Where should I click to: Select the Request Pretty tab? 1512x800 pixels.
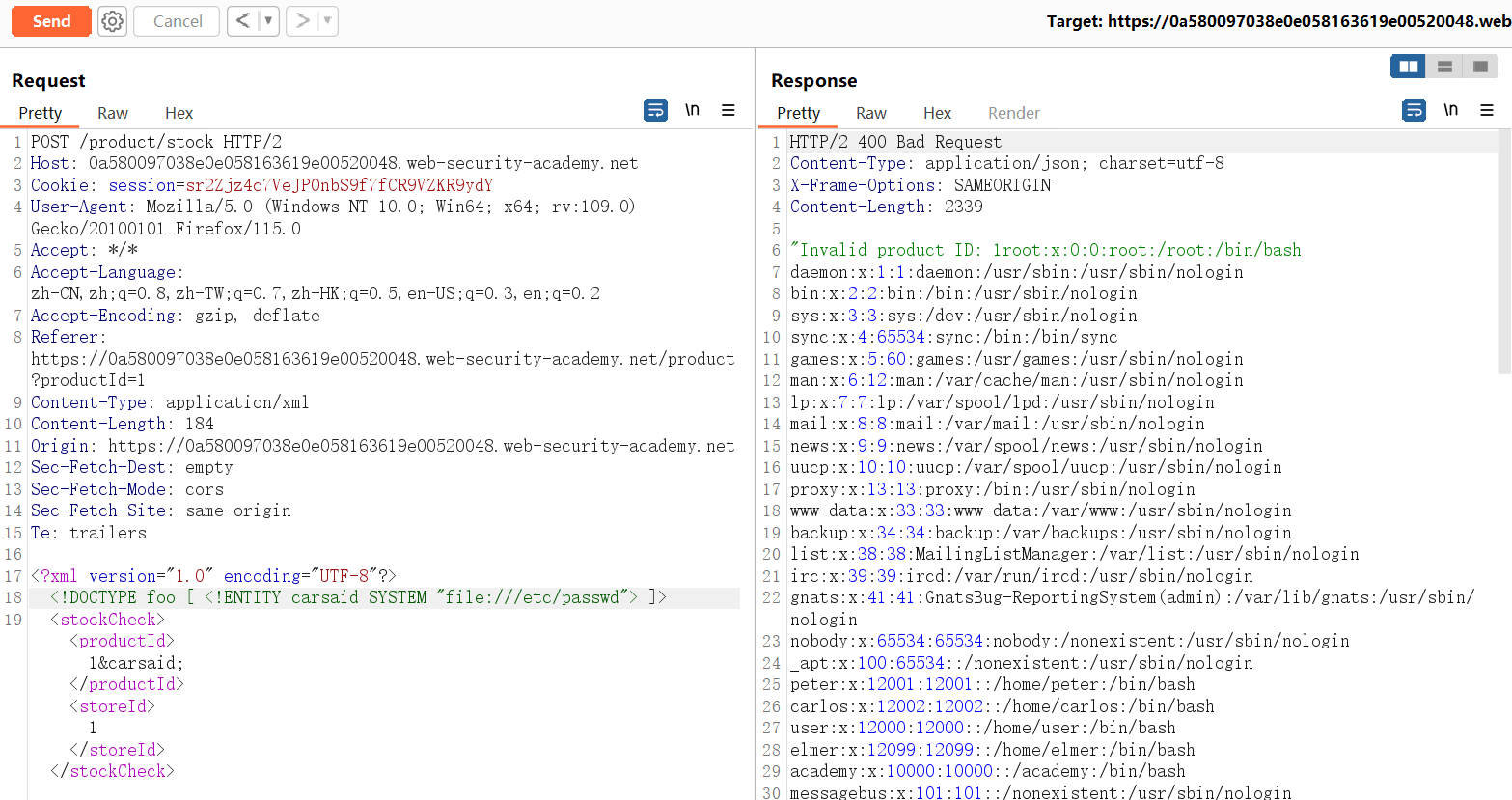[x=41, y=113]
